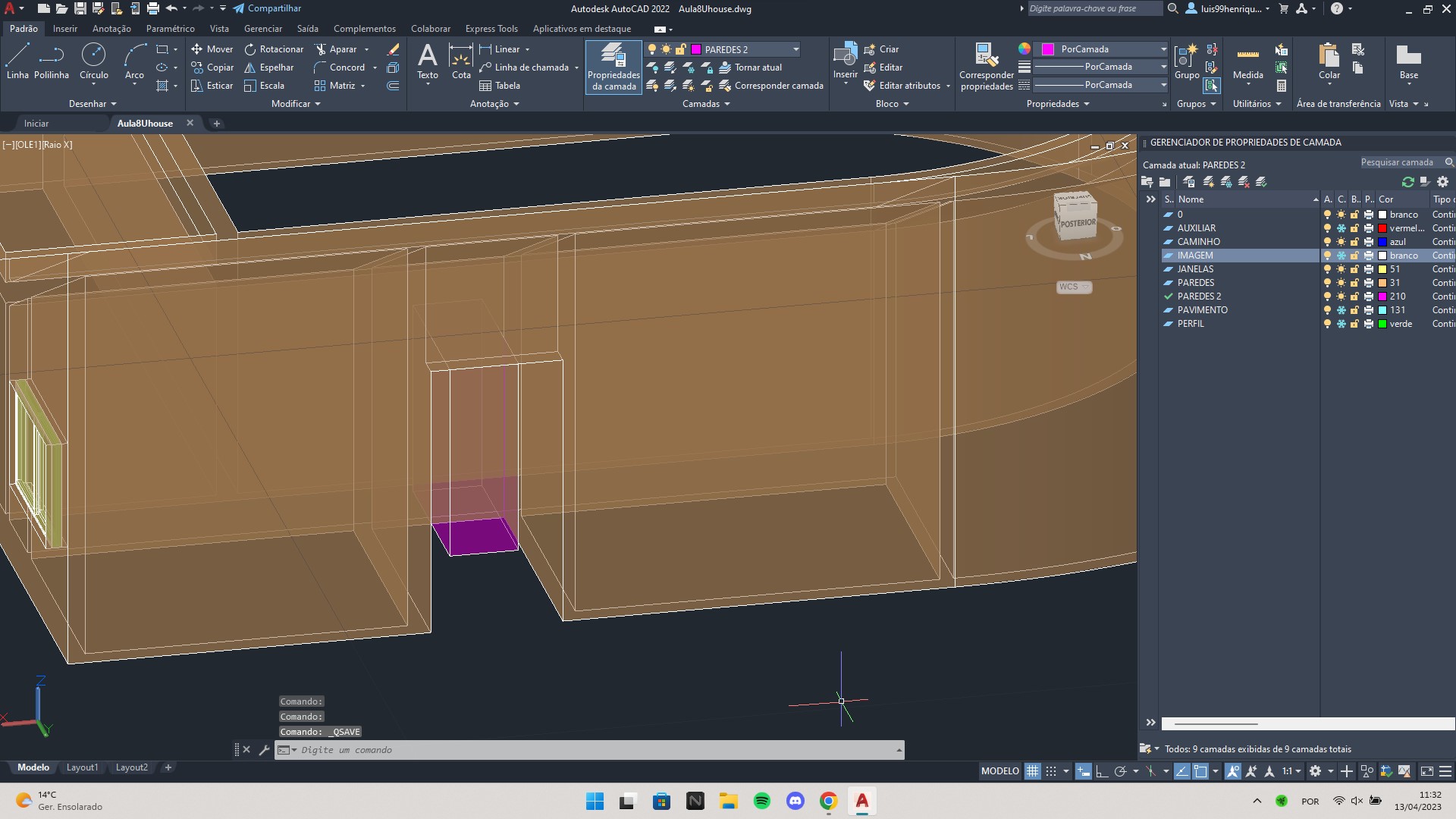Expand the Desenhar panel
1456x819 pixels.
(93, 104)
